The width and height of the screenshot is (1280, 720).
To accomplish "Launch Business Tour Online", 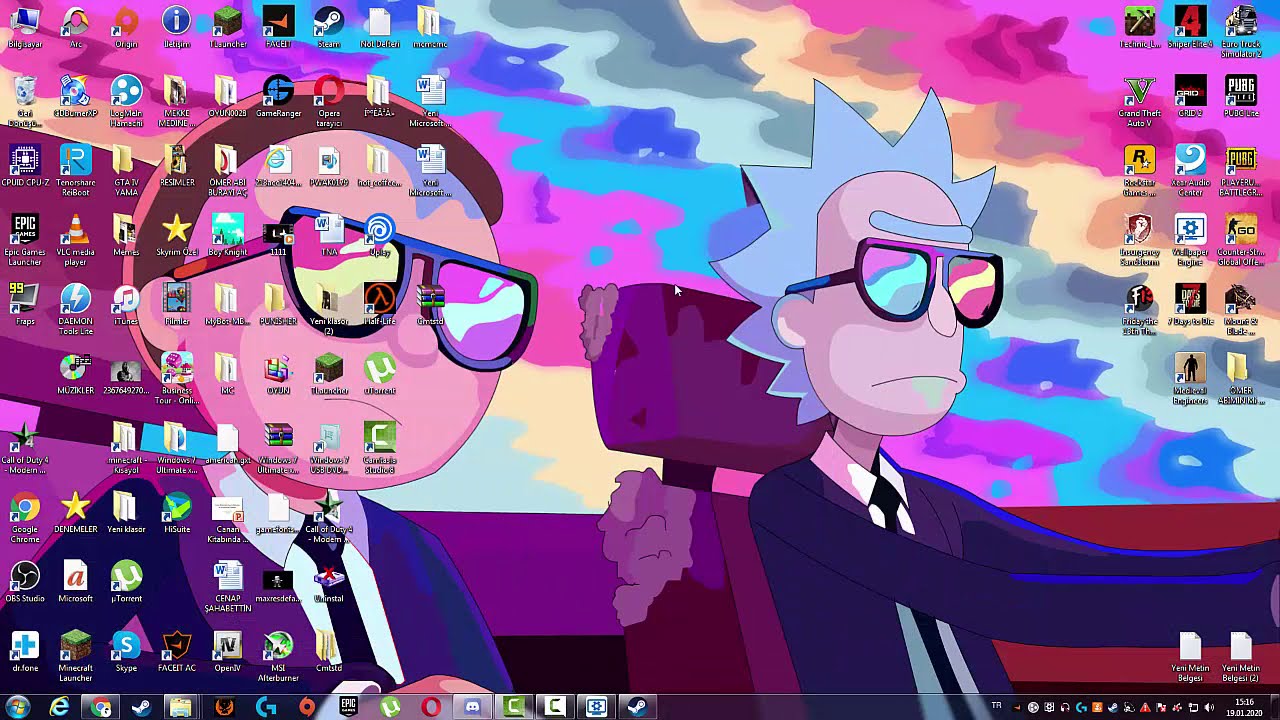I will pyautogui.click(x=177, y=378).
